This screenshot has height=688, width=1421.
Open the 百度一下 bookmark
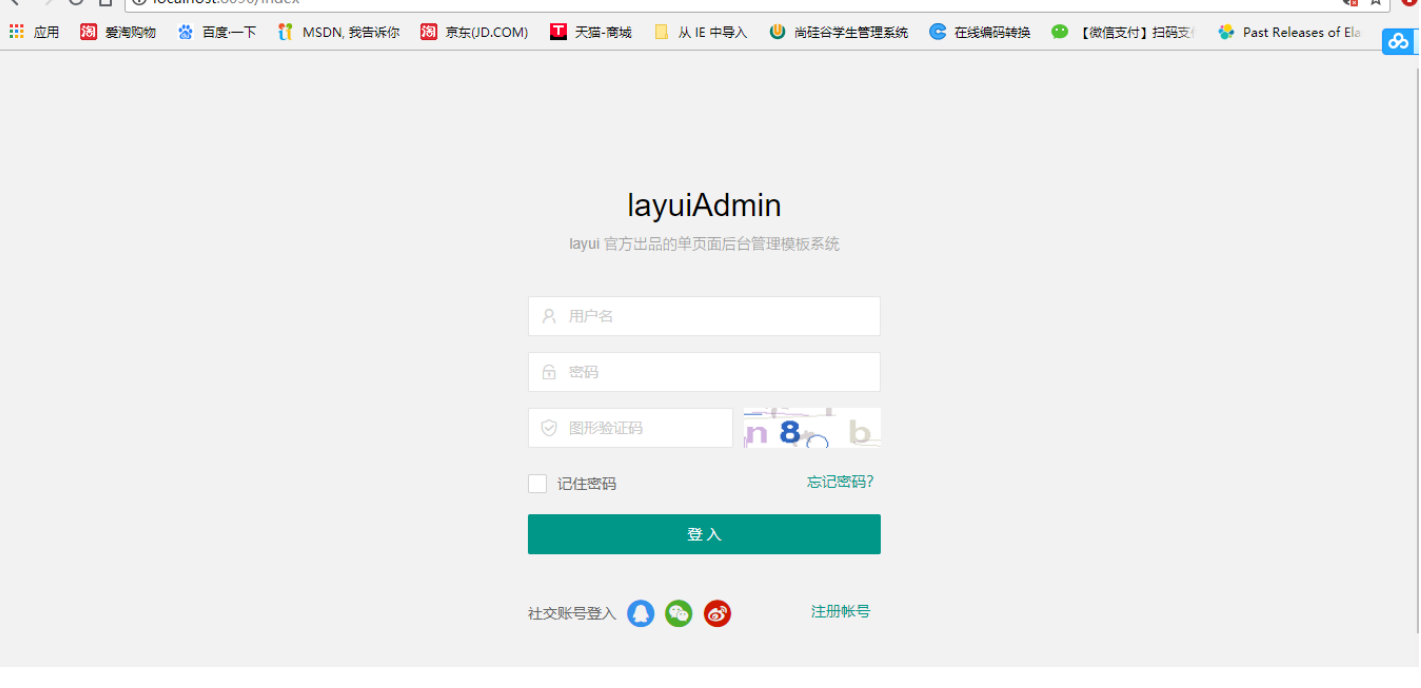(x=216, y=32)
